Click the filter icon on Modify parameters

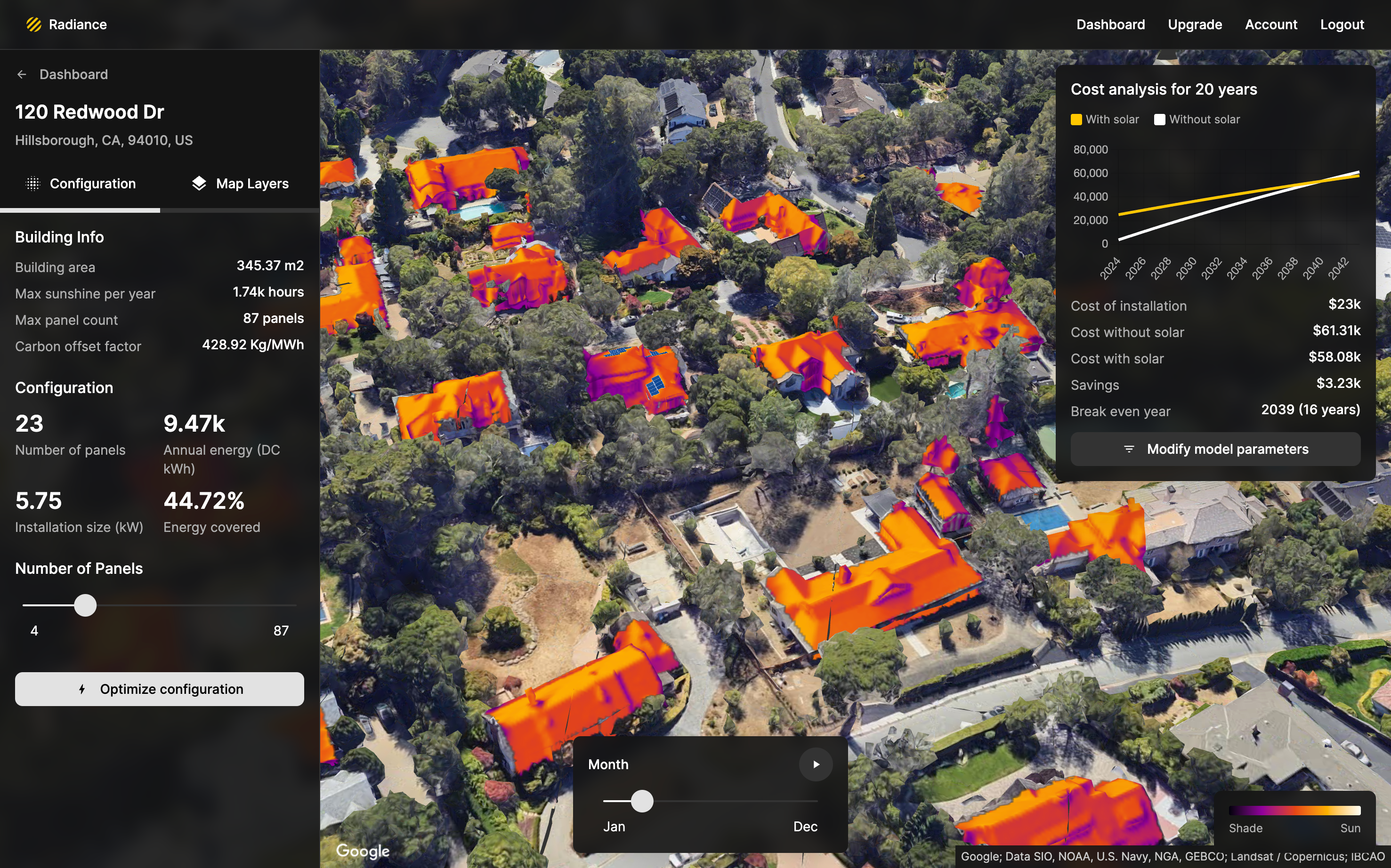pyautogui.click(x=1129, y=449)
